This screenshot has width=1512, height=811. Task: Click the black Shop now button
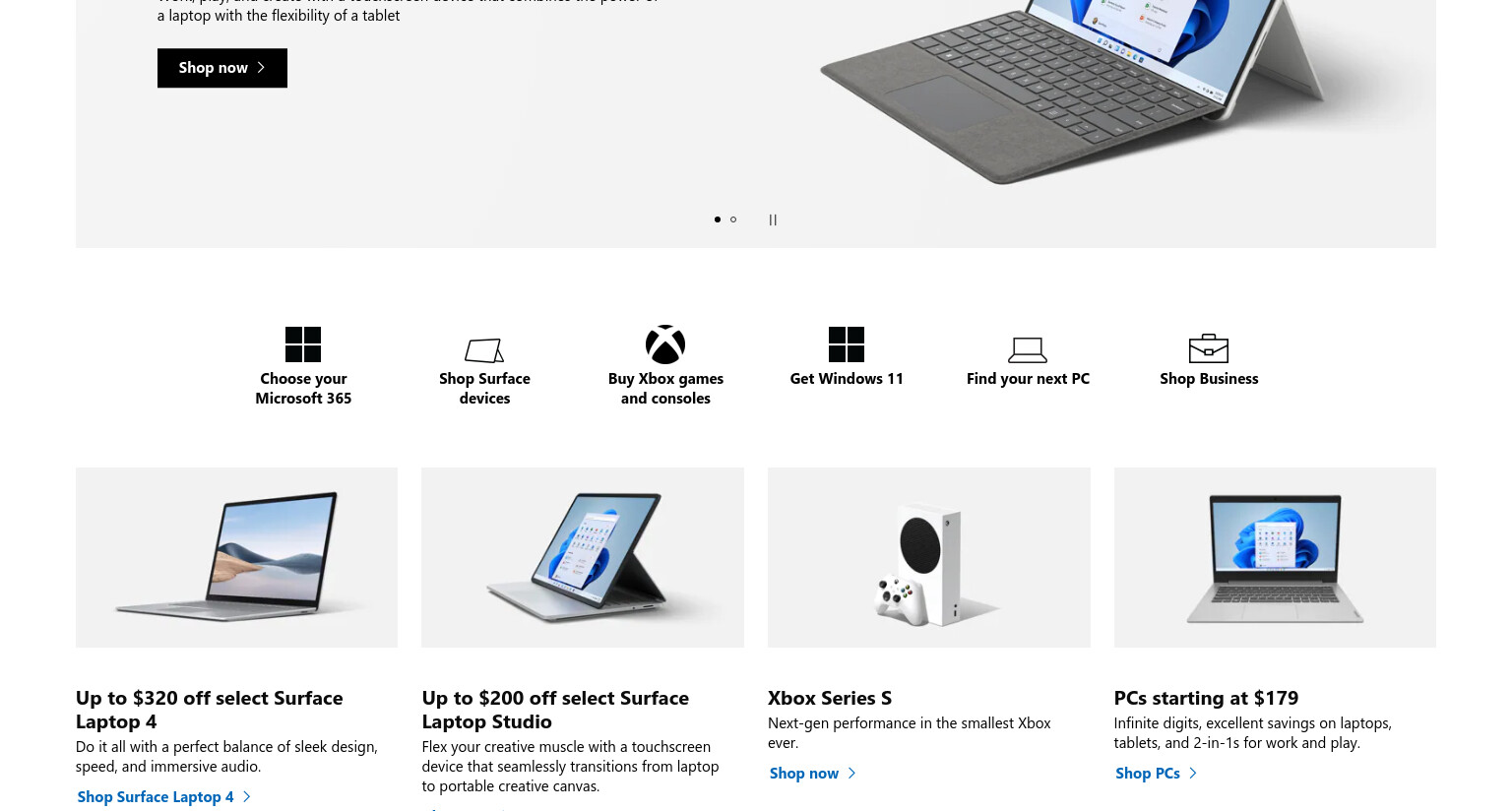[222, 68]
